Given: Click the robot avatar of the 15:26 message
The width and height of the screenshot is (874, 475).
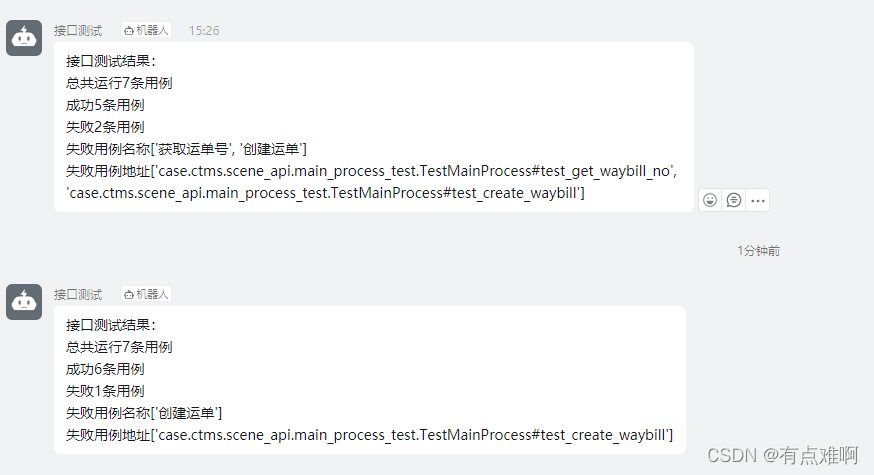Looking at the screenshot, I should click(x=24, y=38).
